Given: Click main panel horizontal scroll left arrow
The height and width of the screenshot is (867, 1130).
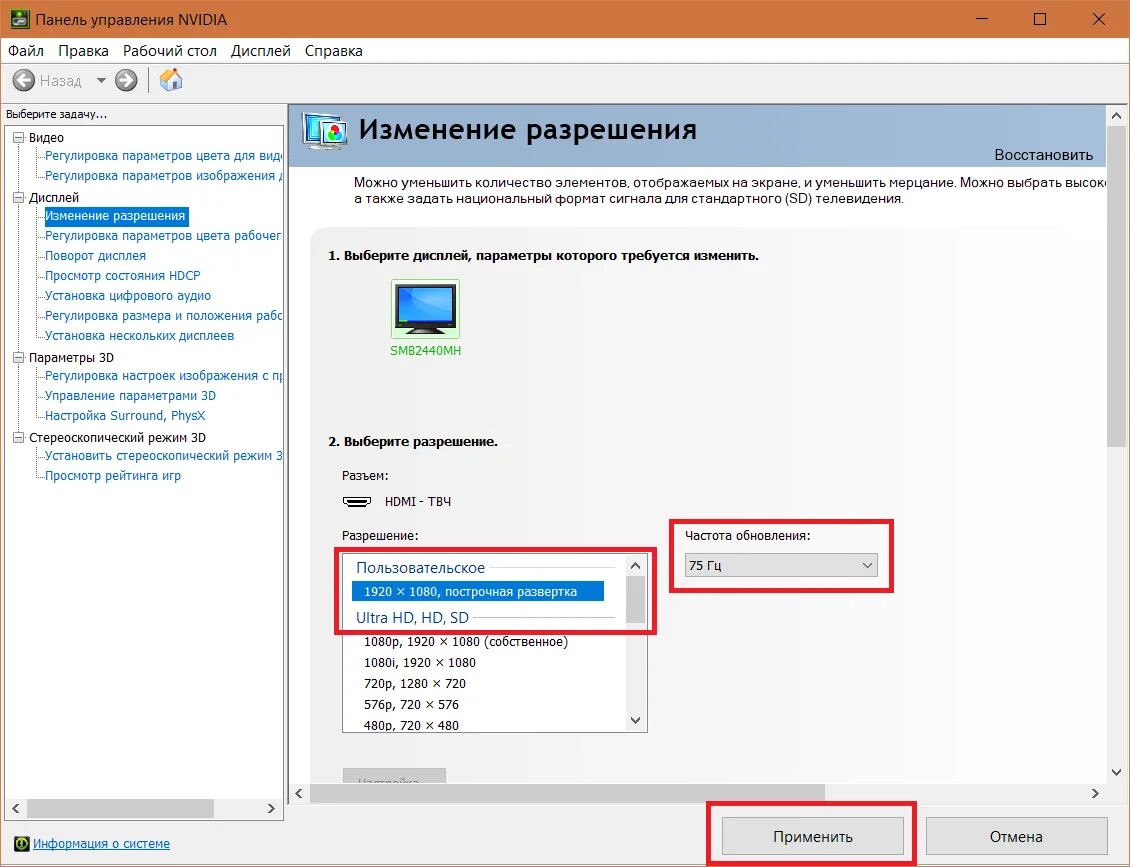Looking at the screenshot, I should coord(299,793).
